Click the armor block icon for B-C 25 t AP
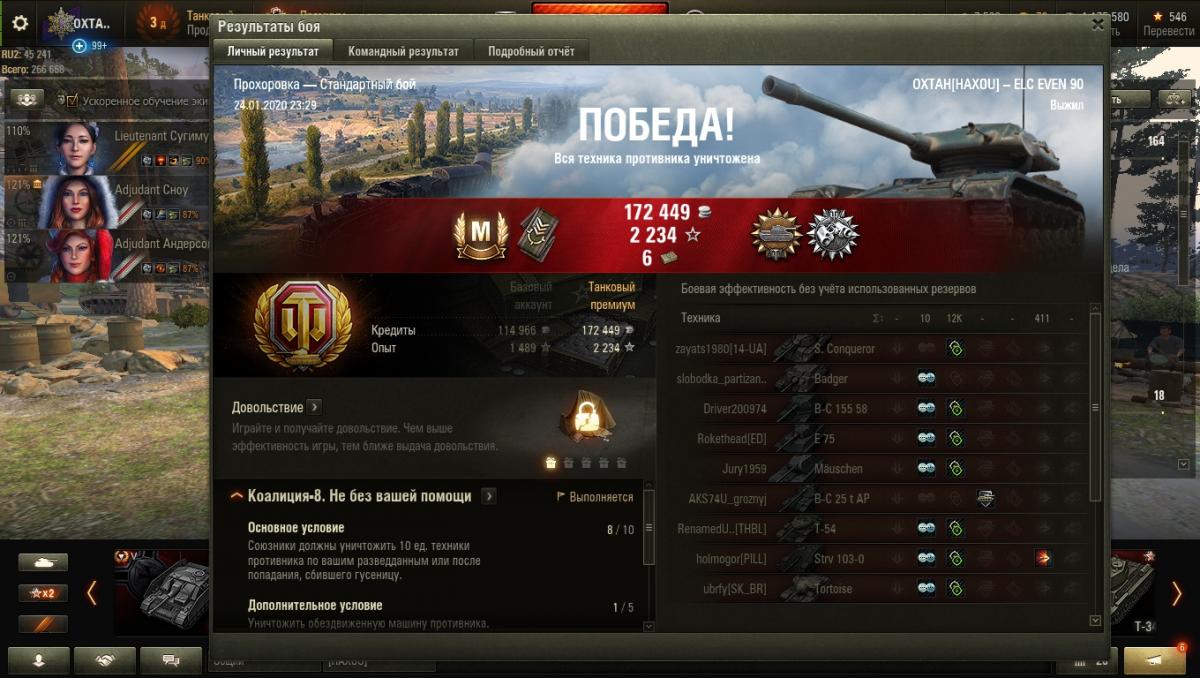 (x=985, y=498)
